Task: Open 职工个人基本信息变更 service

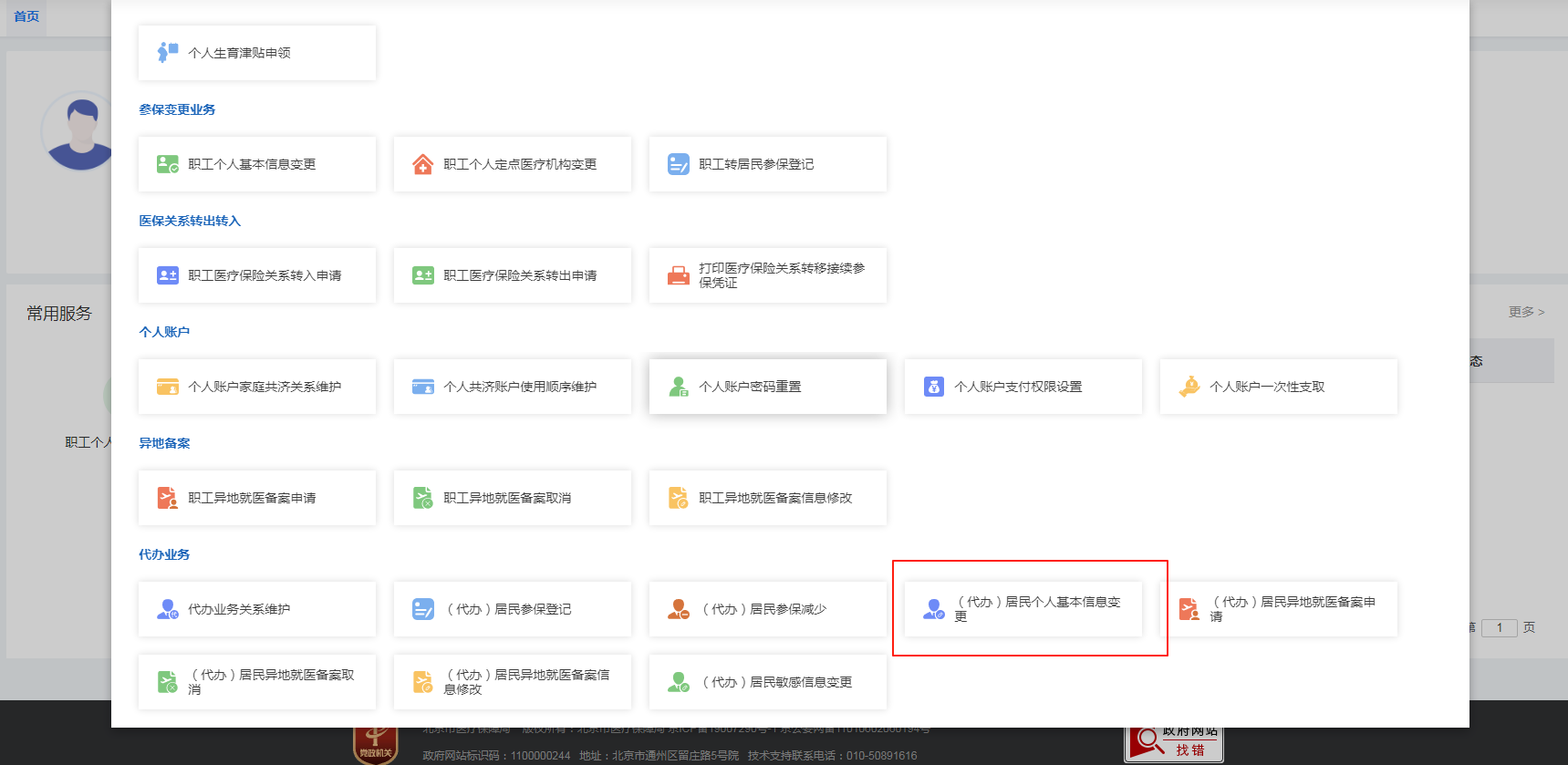Action: tap(257, 164)
